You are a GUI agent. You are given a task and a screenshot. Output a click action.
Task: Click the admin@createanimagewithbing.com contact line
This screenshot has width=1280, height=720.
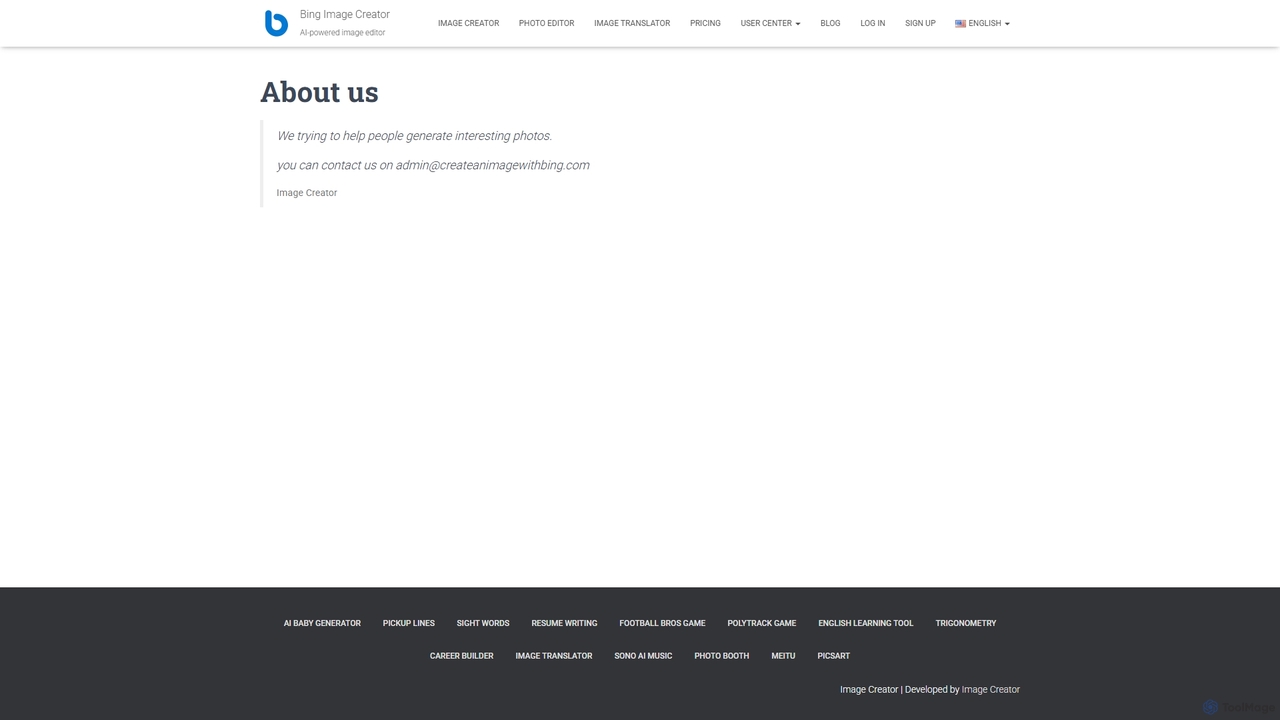point(433,165)
